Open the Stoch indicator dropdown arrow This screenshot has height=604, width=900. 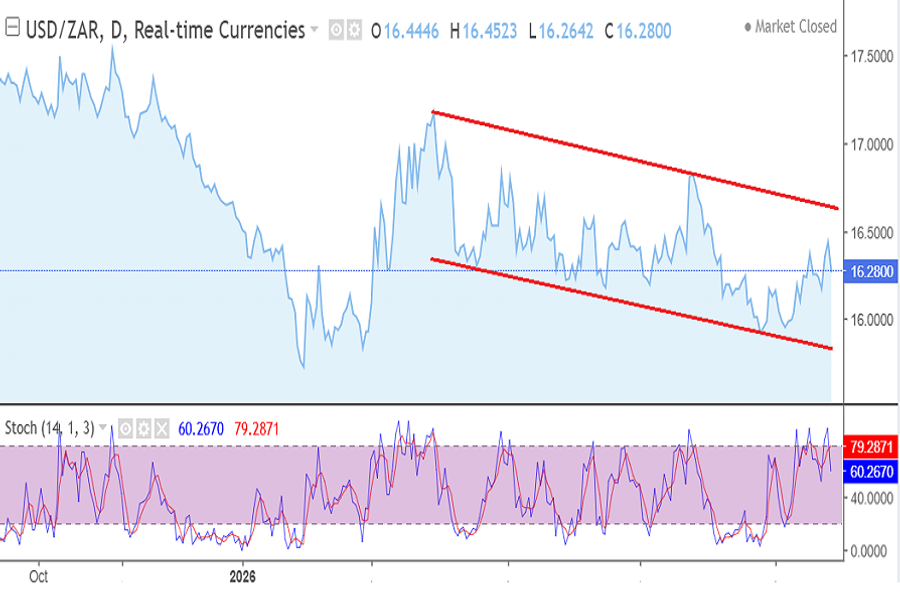(103, 427)
